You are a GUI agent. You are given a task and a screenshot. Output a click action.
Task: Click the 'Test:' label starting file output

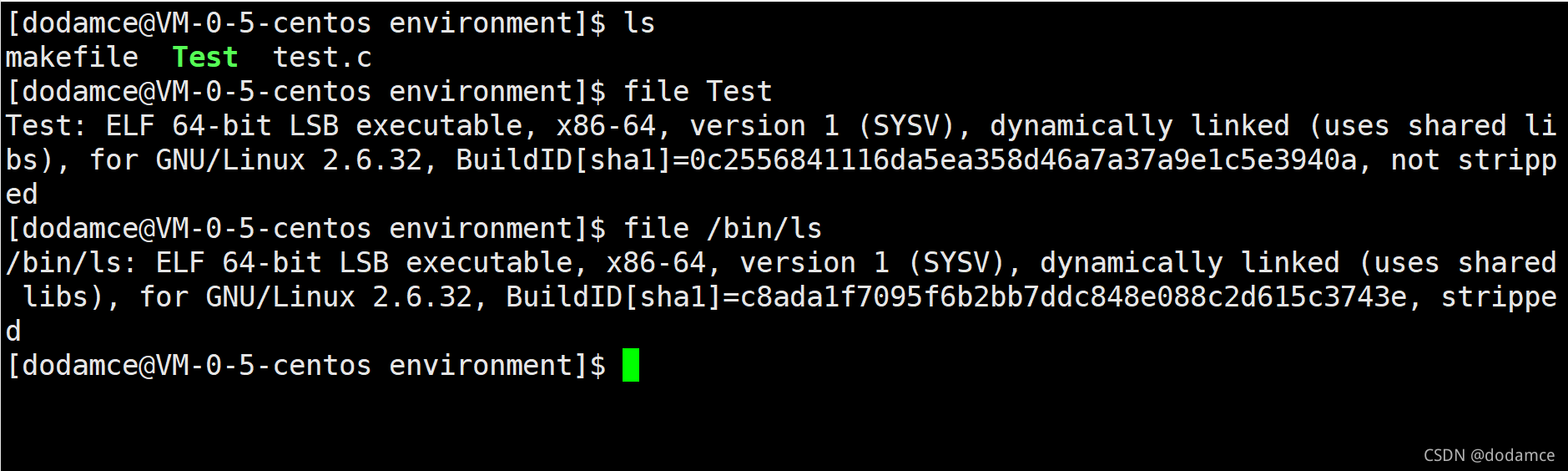(x=47, y=126)
